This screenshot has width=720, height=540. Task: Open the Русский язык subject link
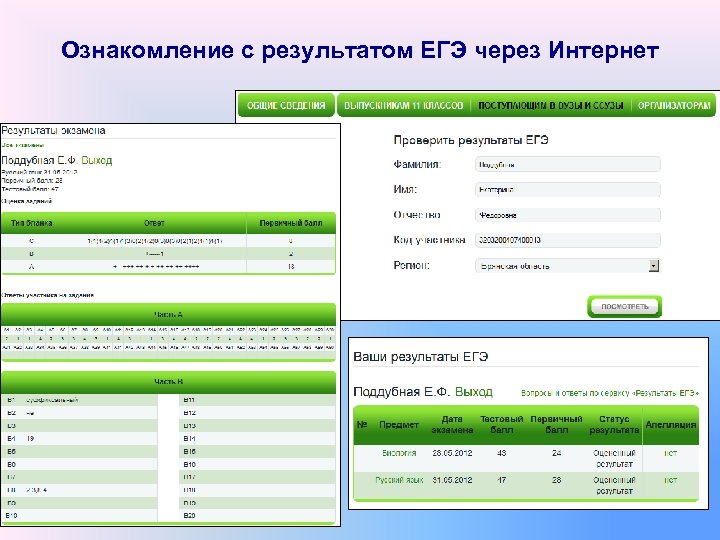click(399, 480)
